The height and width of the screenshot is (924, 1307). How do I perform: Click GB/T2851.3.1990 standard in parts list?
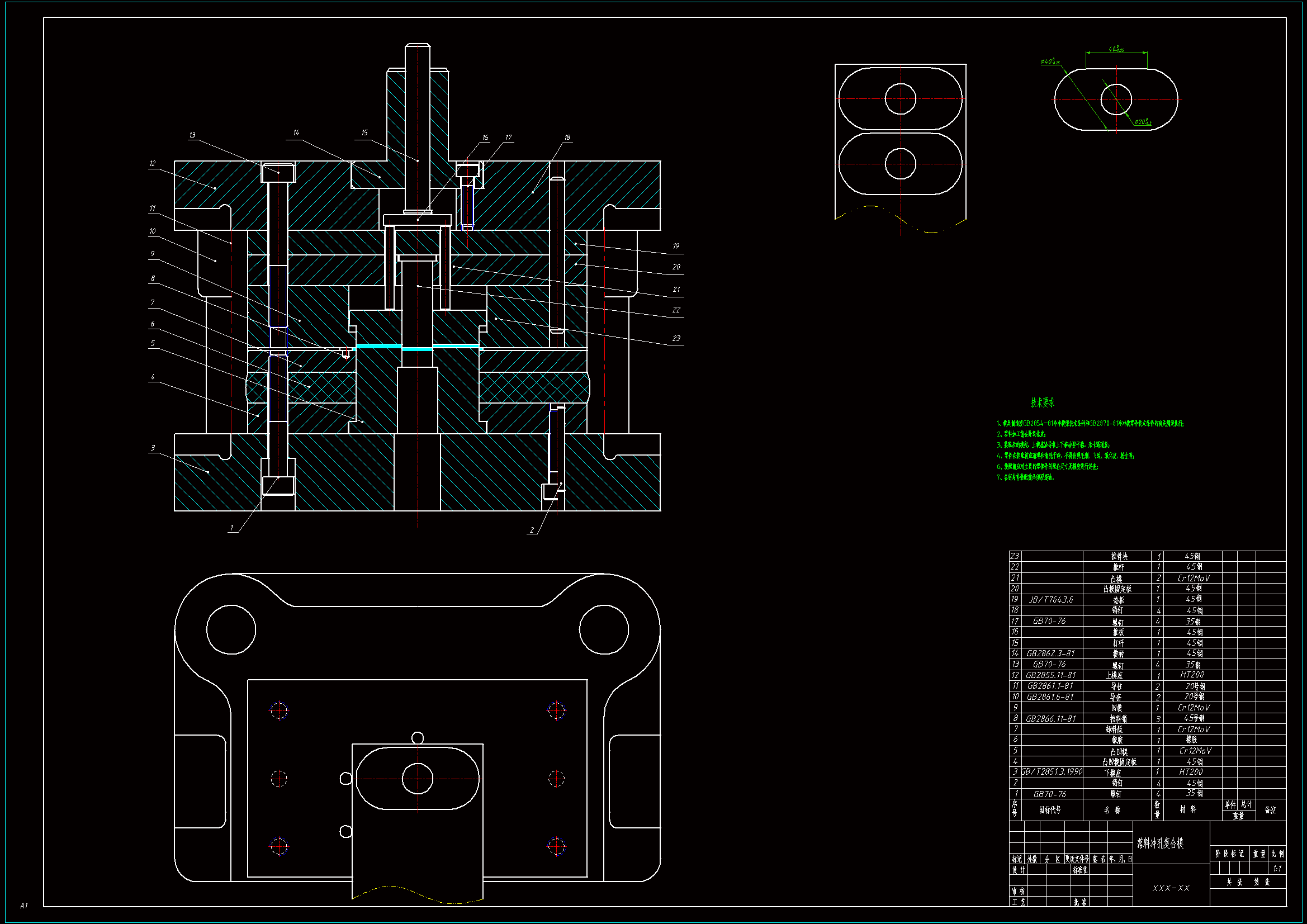pyautogui.click(x=1052, y=772)
